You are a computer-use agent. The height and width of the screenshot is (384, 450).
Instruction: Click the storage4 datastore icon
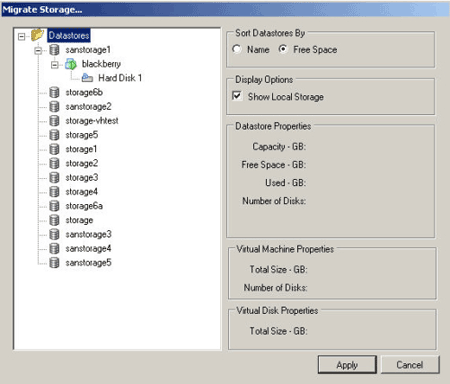[x=54, y=192]
